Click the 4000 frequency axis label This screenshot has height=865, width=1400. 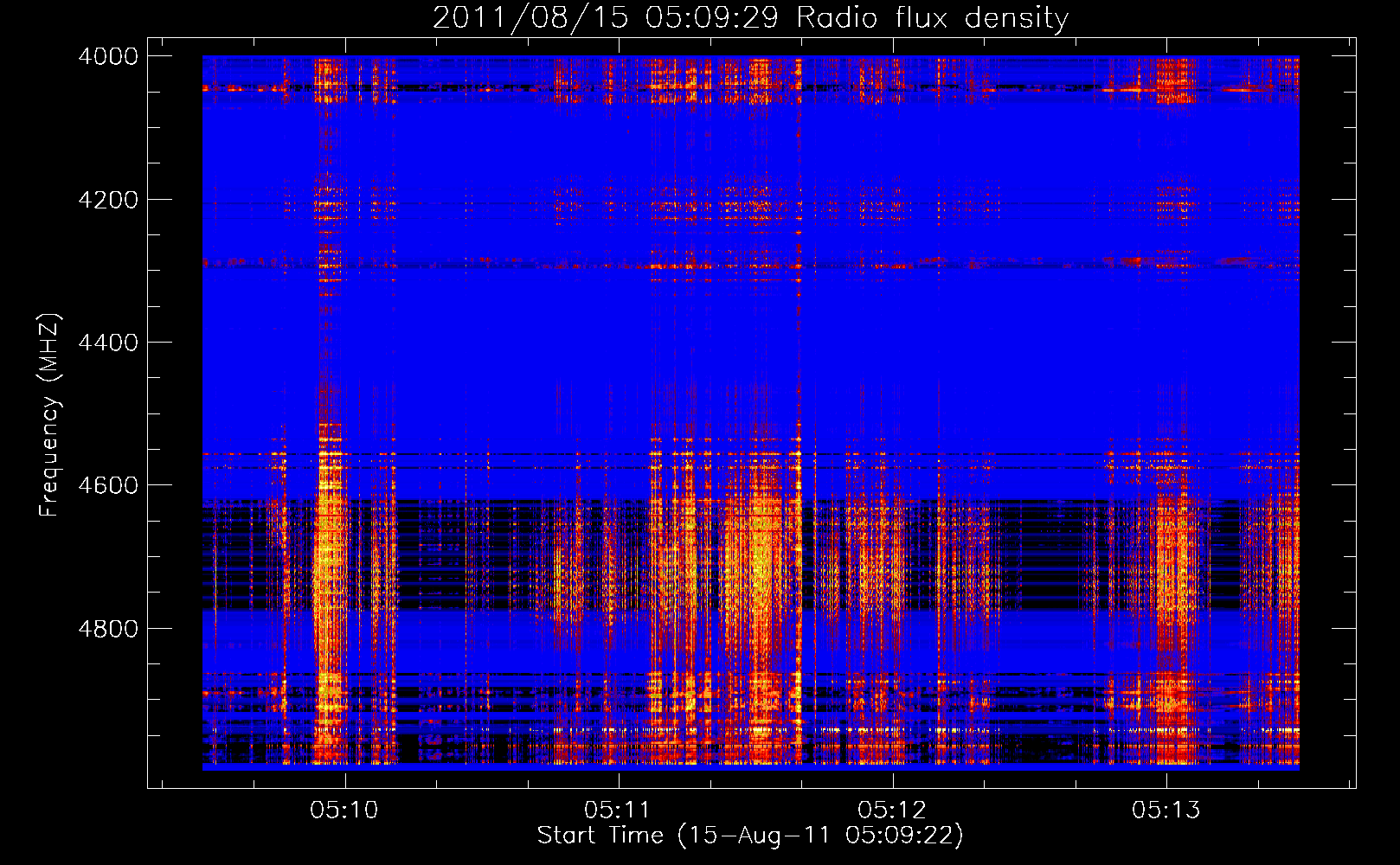[108, 56]
